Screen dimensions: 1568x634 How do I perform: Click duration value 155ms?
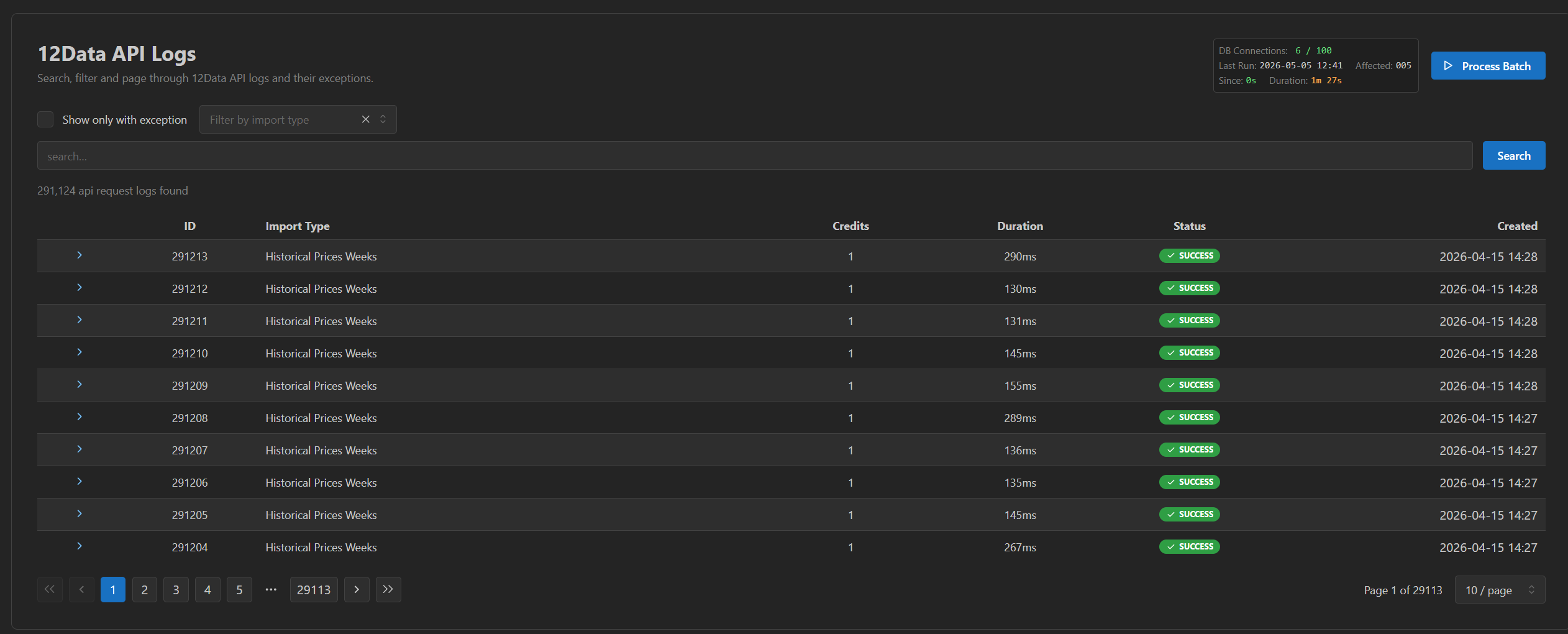pos(1020,386)
